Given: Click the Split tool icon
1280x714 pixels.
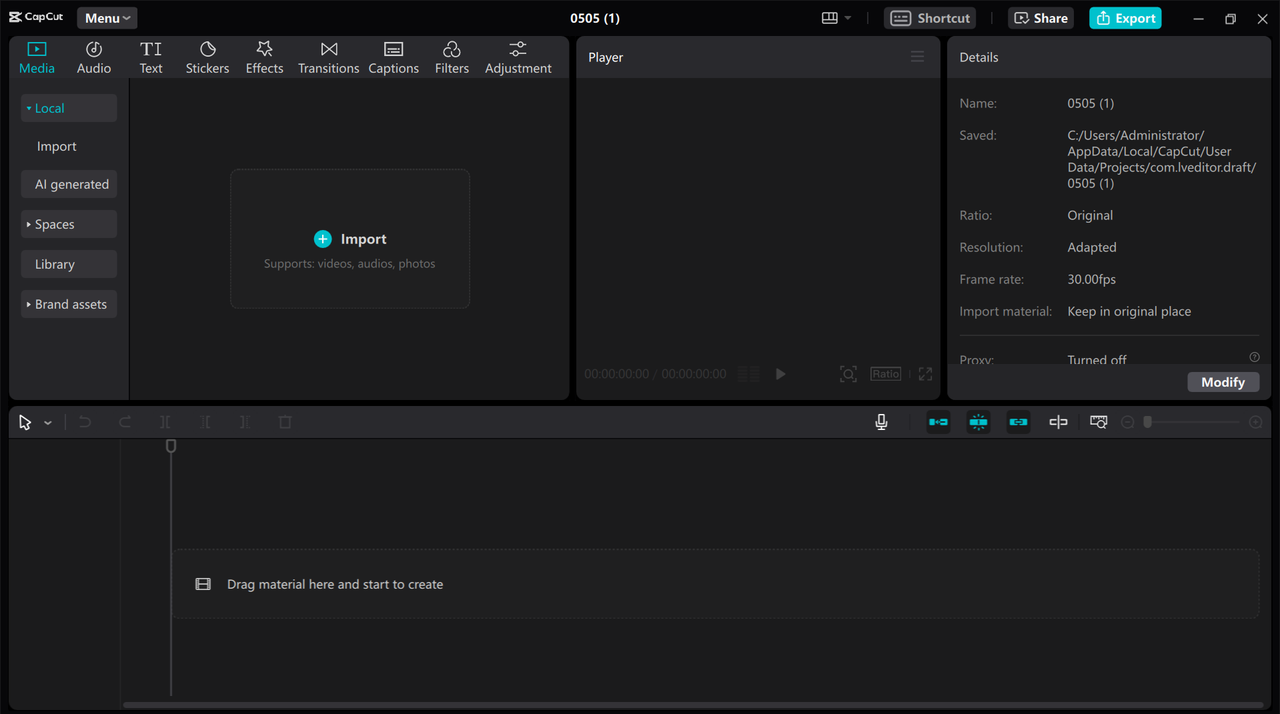Looking at the screenshot, I should 165,423.
